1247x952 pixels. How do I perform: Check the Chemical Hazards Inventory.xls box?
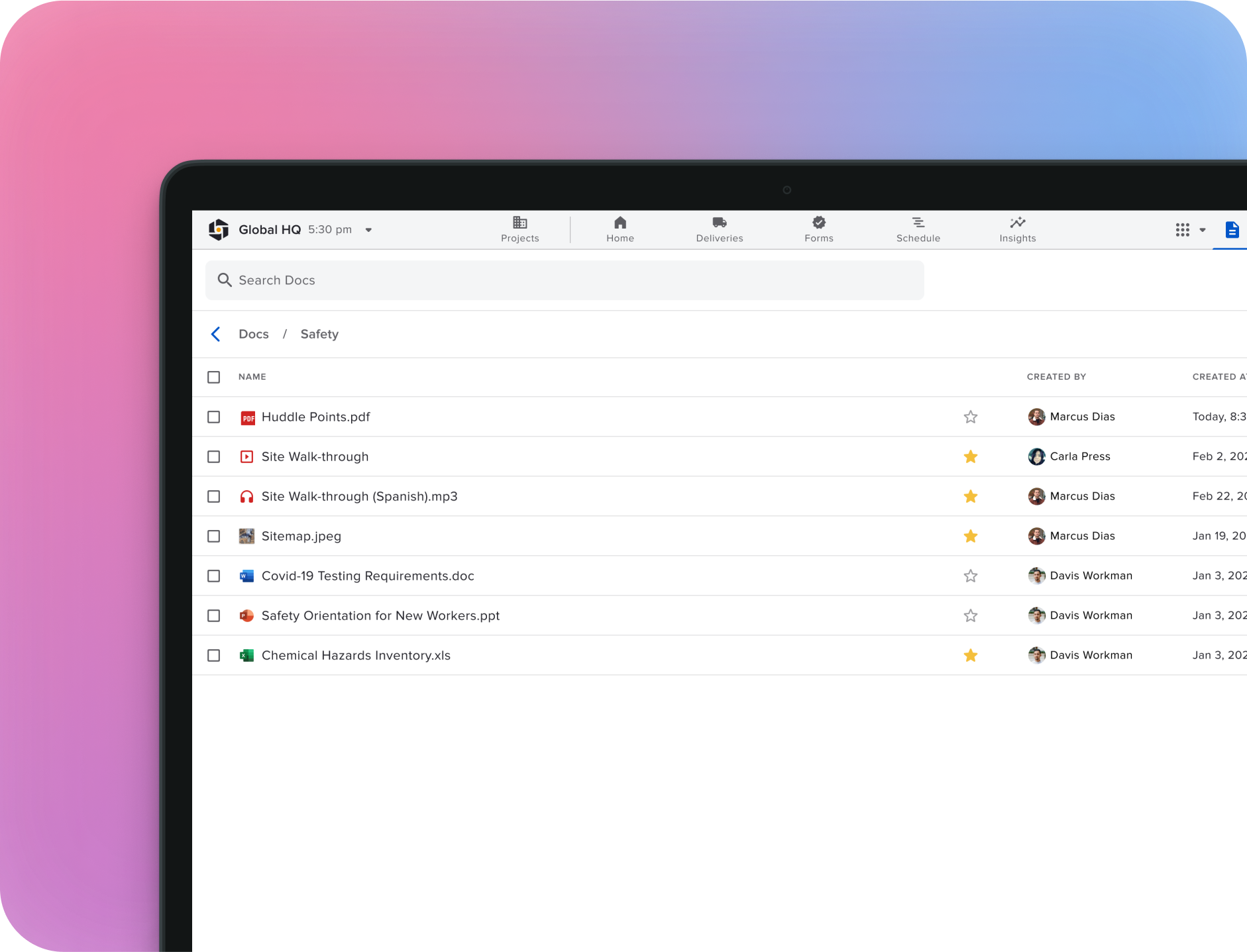point(213,655)
